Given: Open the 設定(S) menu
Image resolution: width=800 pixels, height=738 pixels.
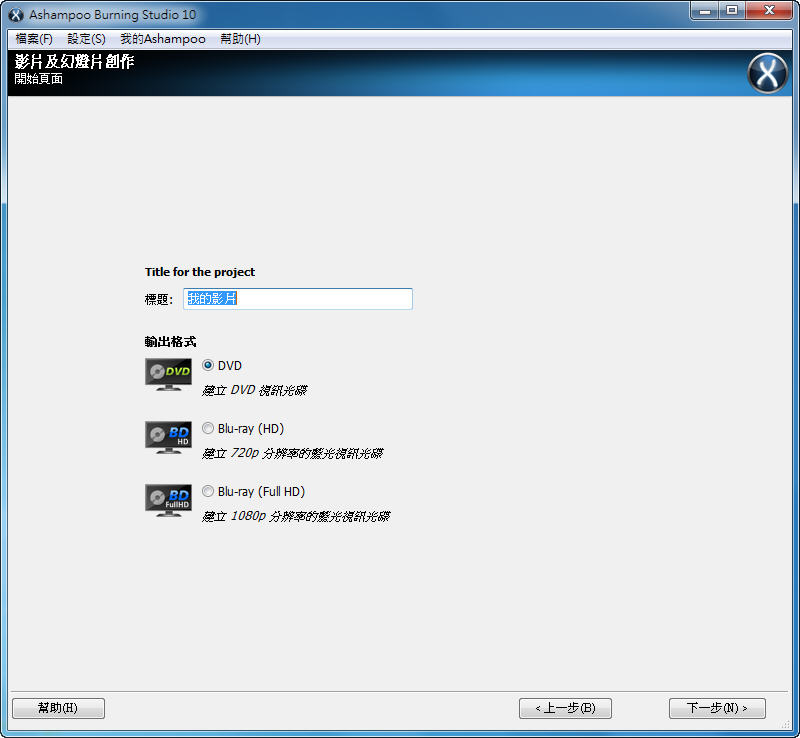Looking at the screenshot, I should (86, 39).
